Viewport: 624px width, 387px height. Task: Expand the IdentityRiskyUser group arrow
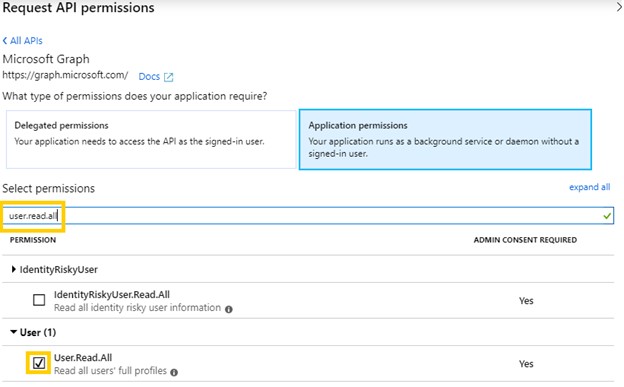click(x=14, y=269)
